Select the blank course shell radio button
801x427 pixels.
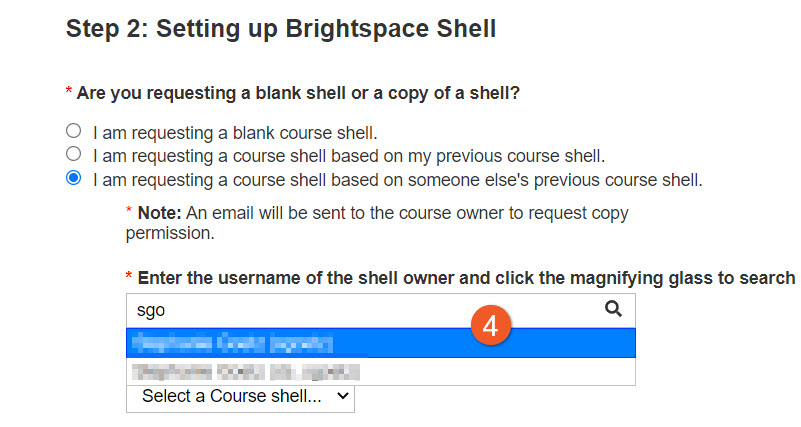tap(74, 131)
